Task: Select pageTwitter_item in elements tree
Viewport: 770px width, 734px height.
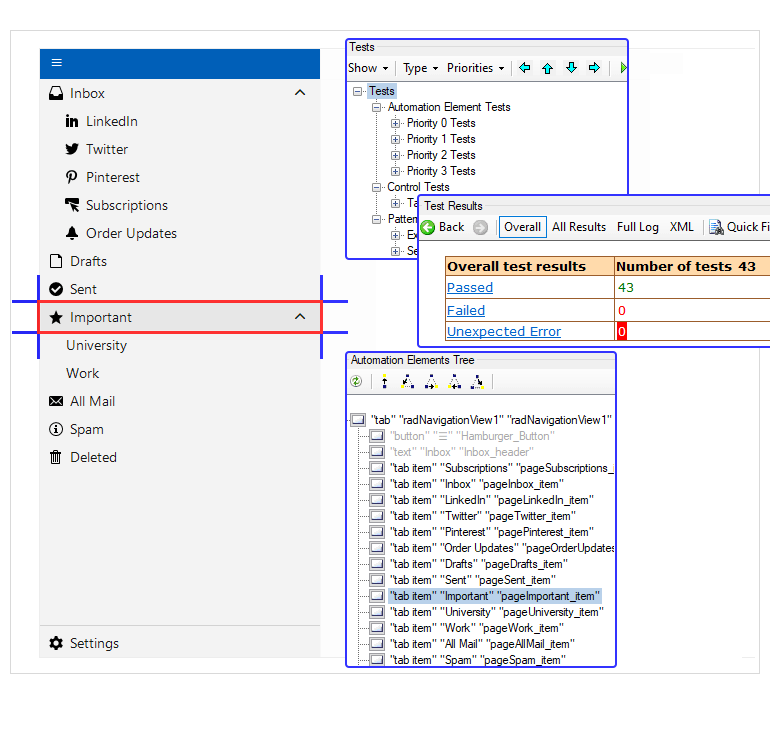Action: point(482,516)
